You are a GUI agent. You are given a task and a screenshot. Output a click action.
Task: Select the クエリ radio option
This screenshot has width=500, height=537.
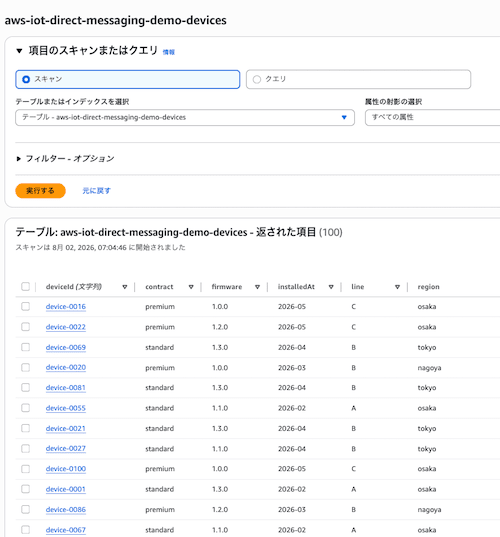(x=358, y=79)
